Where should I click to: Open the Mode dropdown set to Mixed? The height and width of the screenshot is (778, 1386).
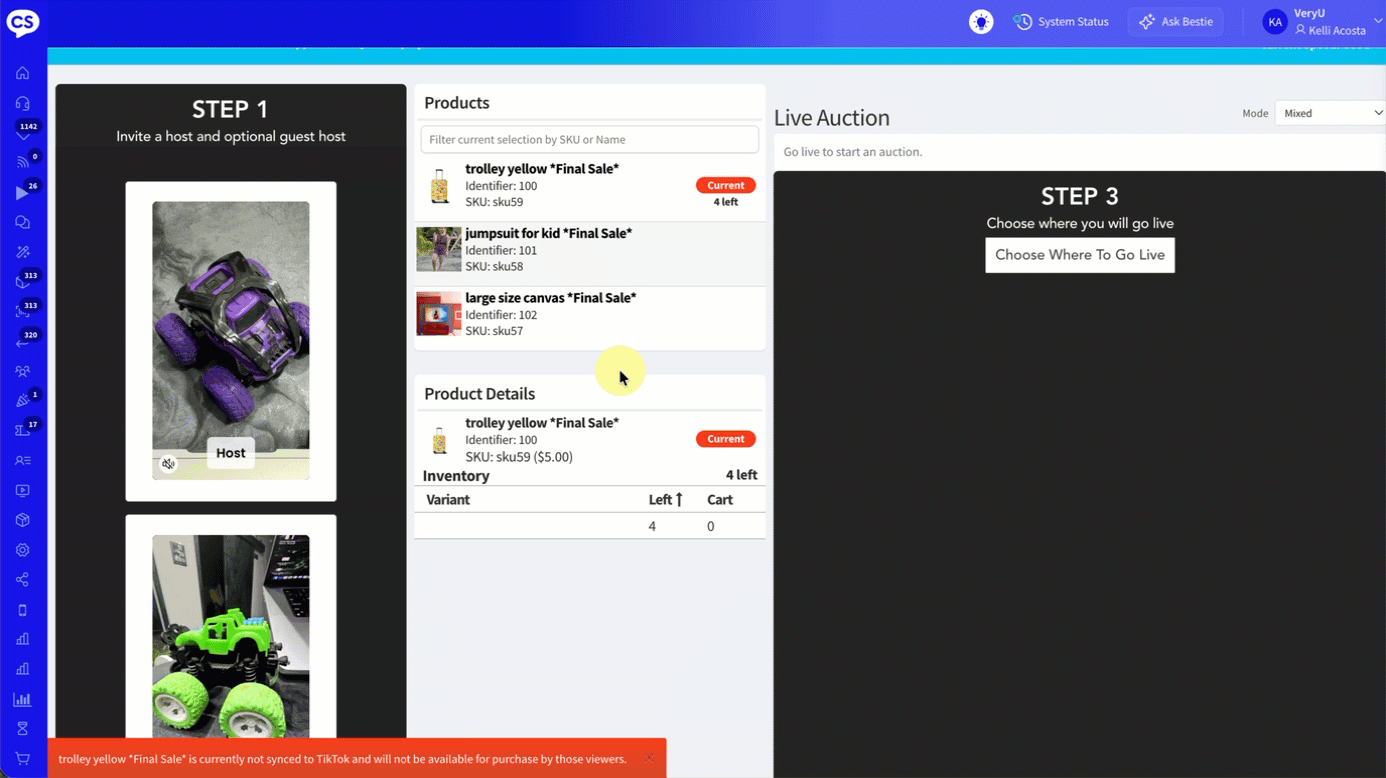click(x=1329, y=113)
